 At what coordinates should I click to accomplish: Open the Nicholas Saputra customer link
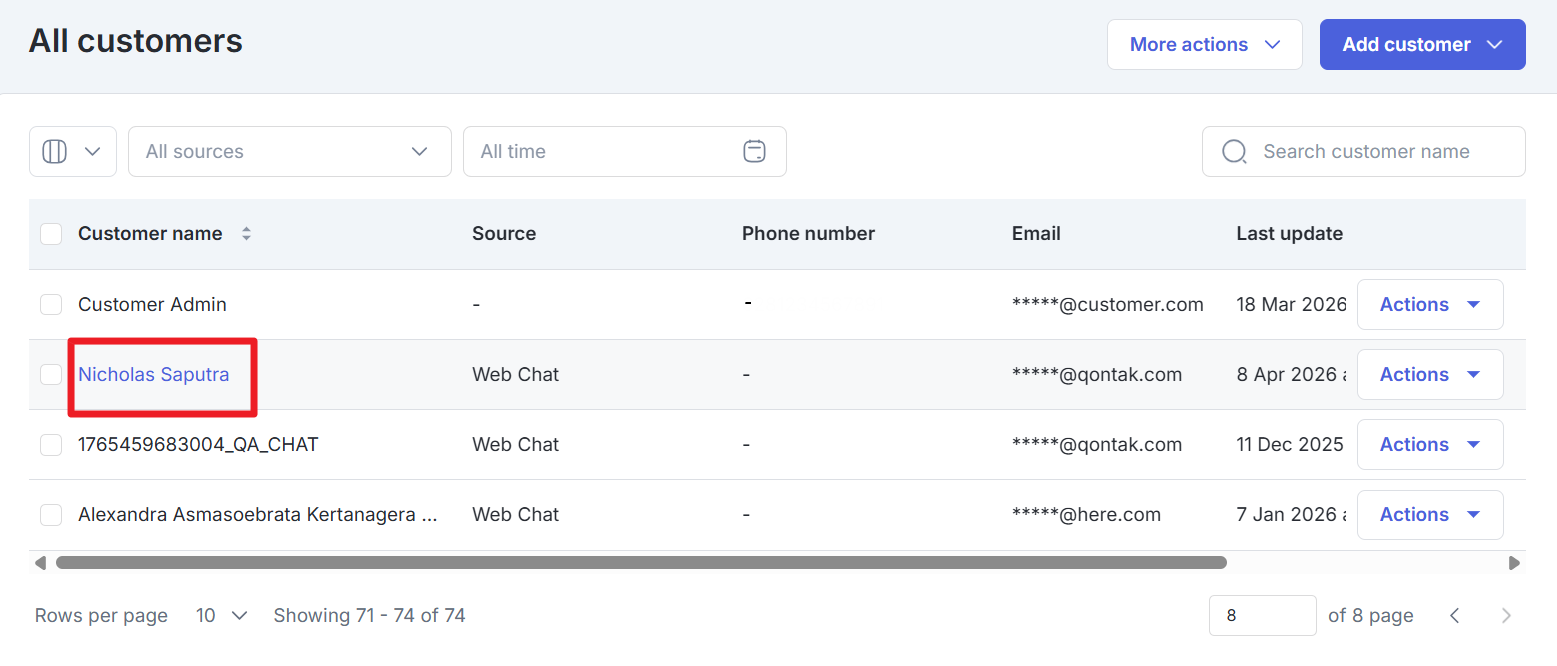coord(154,375)
